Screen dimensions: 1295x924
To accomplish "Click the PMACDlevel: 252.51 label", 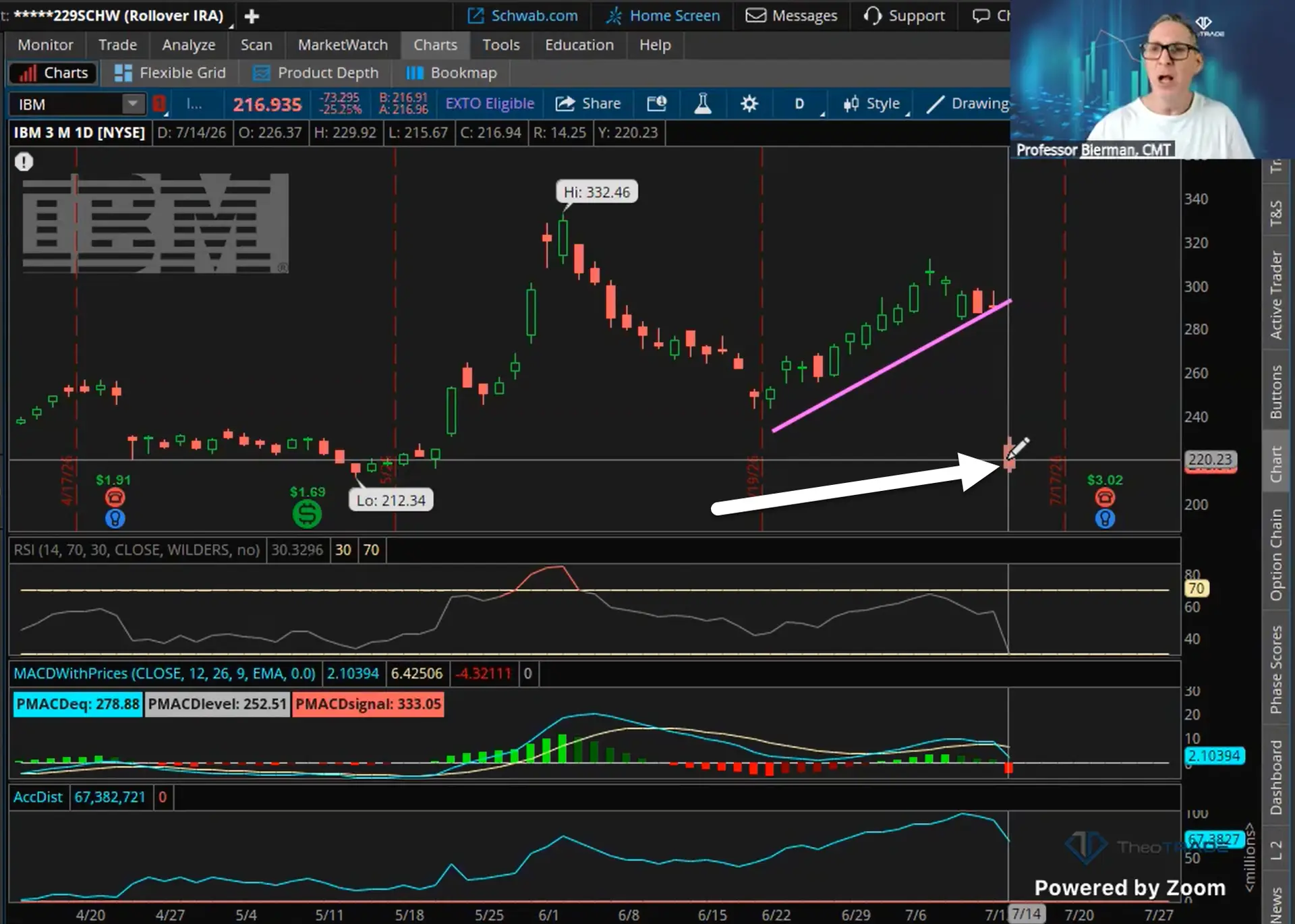I will [x=217, y=704].
